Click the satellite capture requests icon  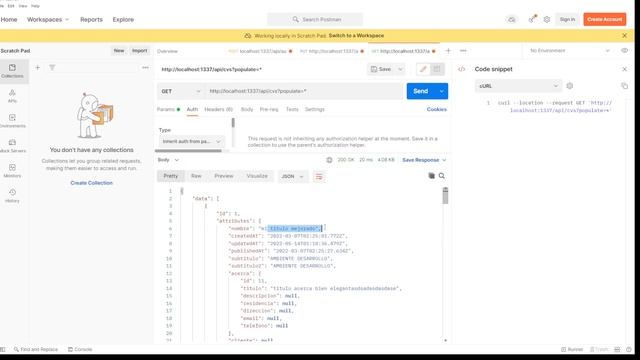click(532, 19)
